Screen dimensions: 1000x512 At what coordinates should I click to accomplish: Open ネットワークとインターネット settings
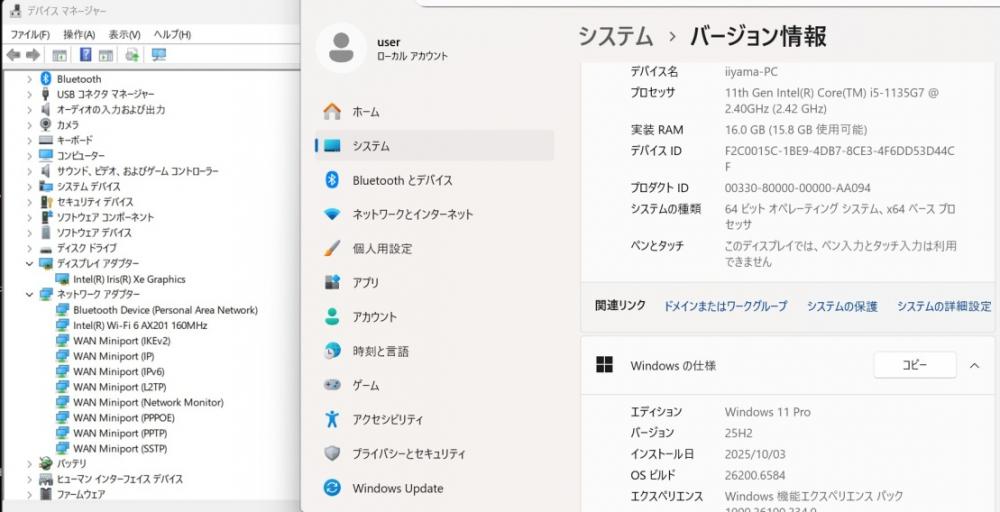(412, 214)
